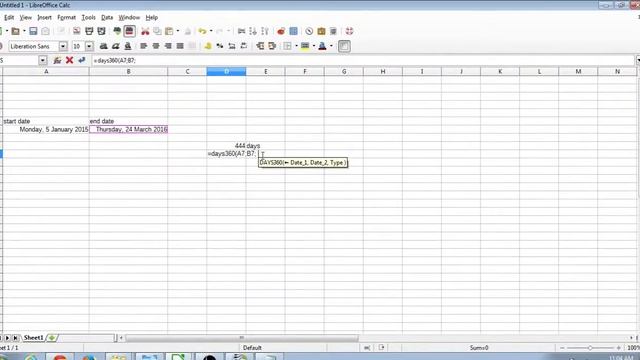This screenshot has width=640, height=360.
Task: Open the Edit menu
Action: coord(9,18)
